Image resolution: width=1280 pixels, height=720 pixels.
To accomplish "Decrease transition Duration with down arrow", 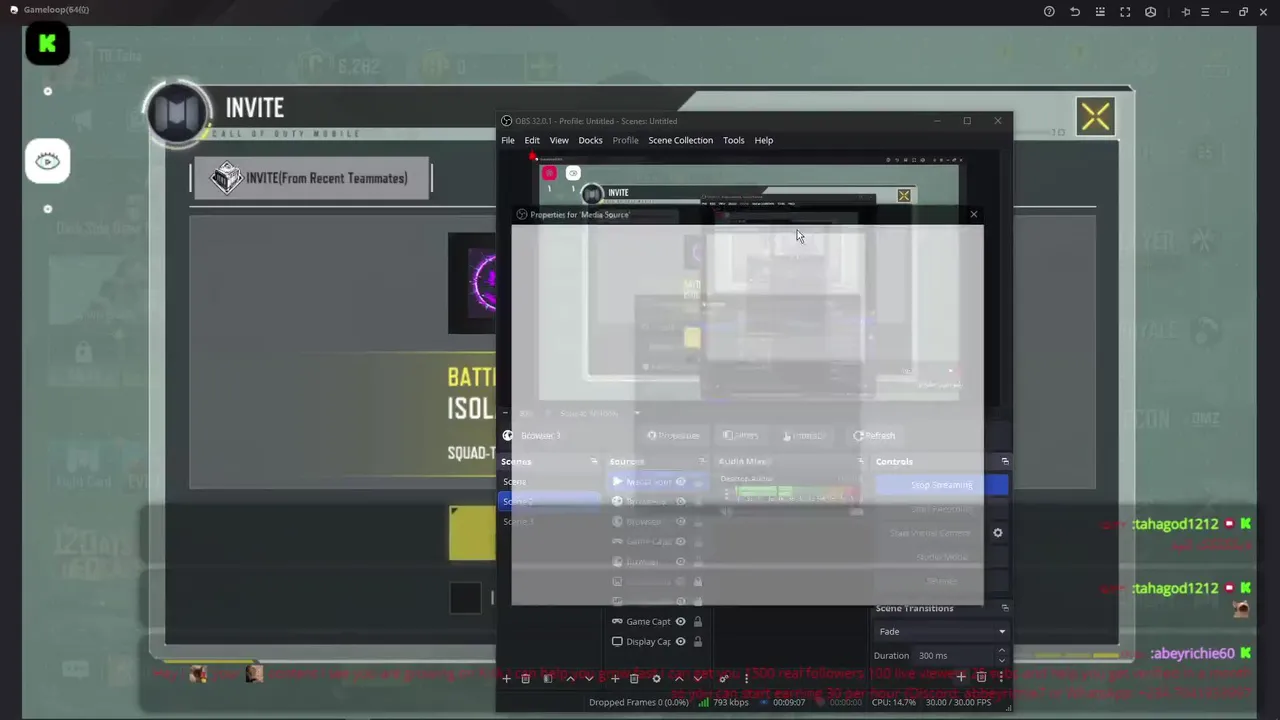I will click(1001, 660).
